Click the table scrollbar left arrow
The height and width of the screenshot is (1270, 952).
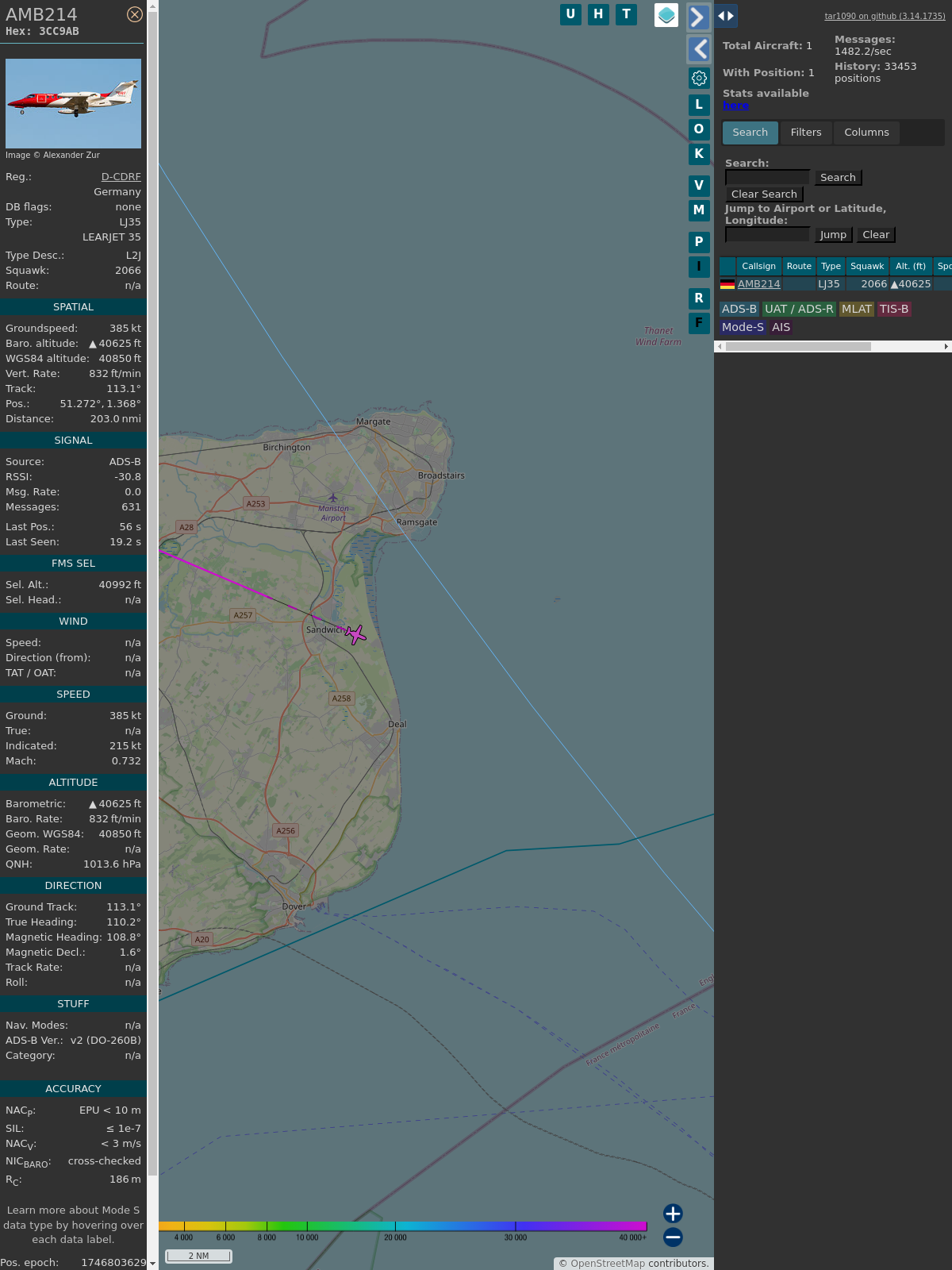click(720, 347)
